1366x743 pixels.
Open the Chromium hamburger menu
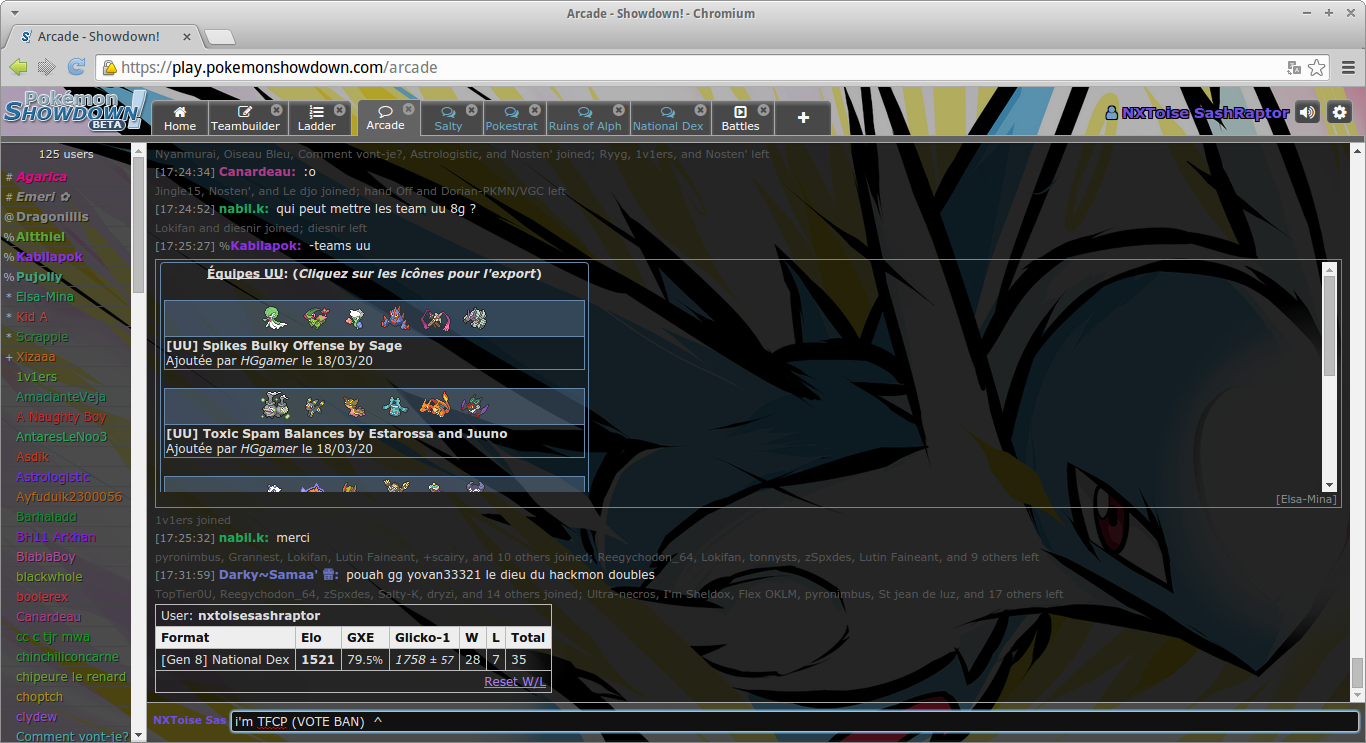click(x=1348, y=68)
